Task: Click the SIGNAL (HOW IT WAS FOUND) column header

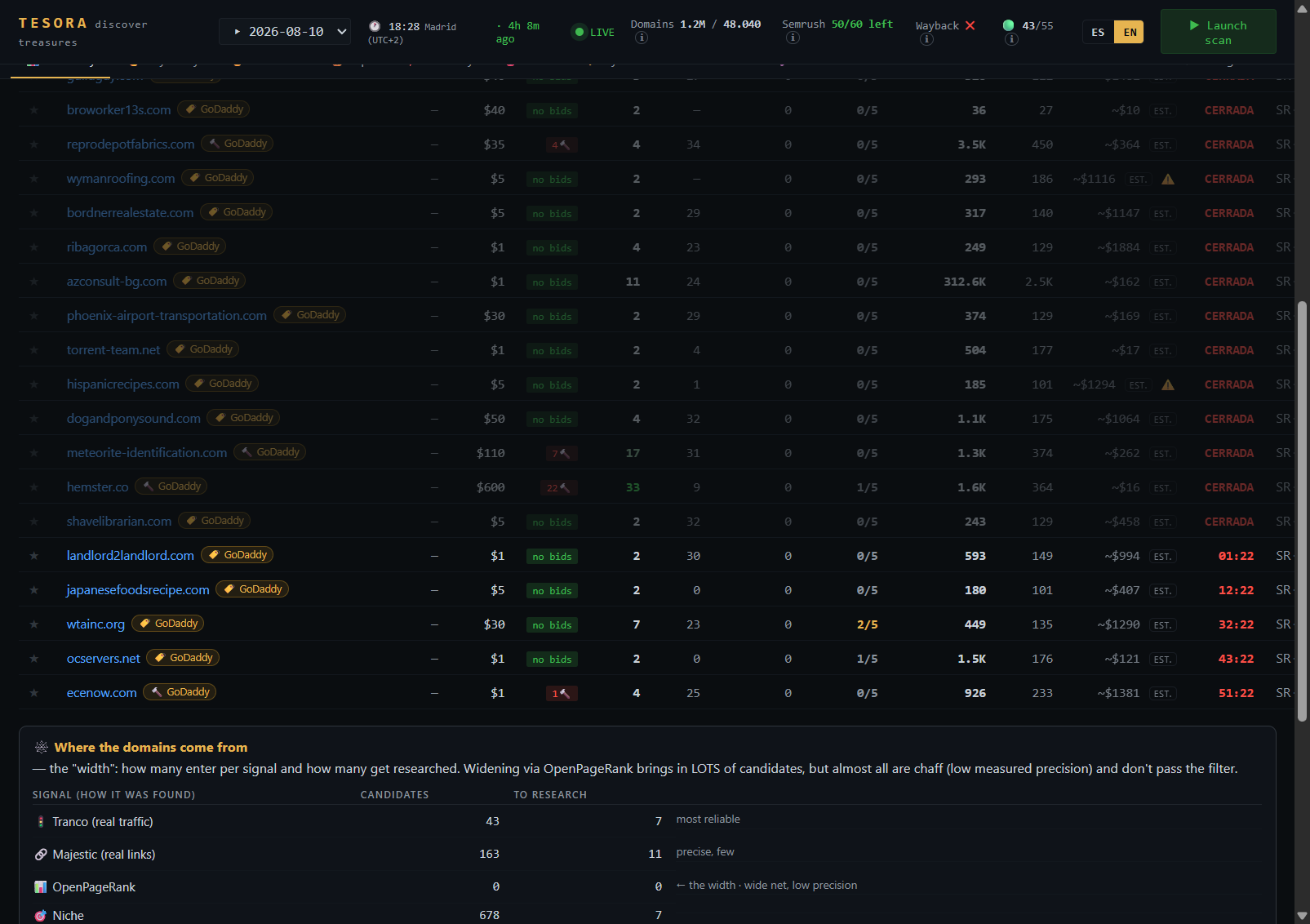Action: [x=113, y=794]
